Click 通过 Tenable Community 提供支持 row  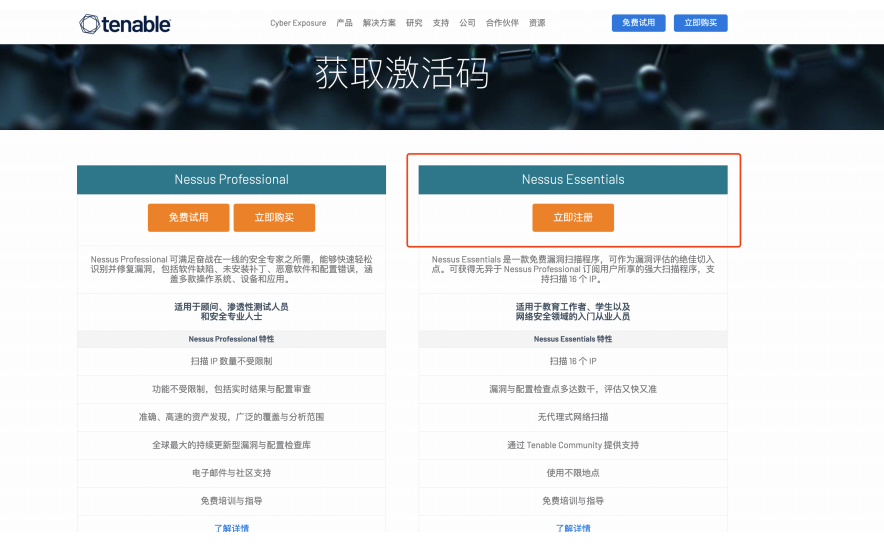pyautogui.click(x=573, y=445)
